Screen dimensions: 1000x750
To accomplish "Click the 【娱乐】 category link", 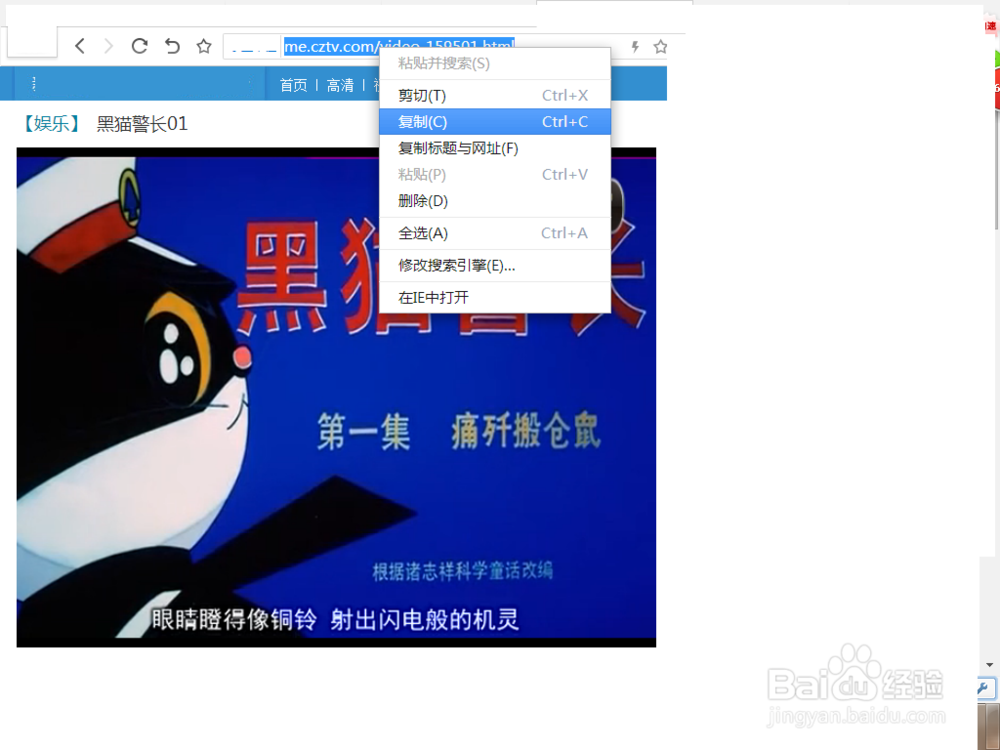I will coord(51,123).
